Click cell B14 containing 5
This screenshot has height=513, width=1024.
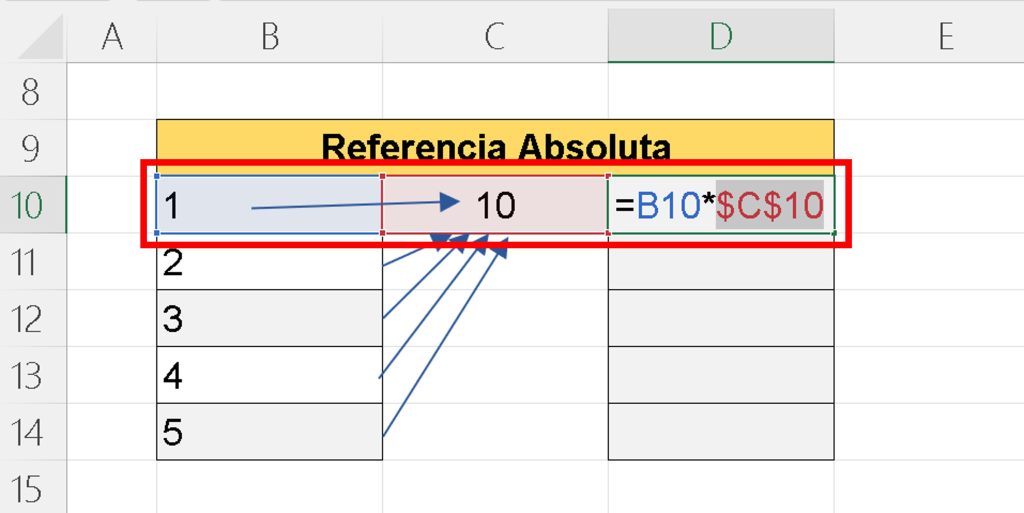pyautogui.click(x=270, y=431)
